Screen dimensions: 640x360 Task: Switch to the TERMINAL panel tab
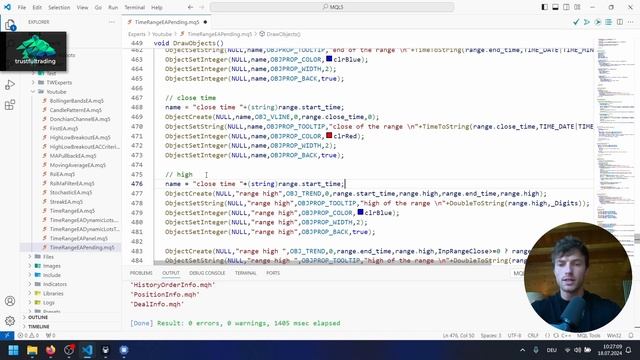pyautogui.click(x=245, y=273)
